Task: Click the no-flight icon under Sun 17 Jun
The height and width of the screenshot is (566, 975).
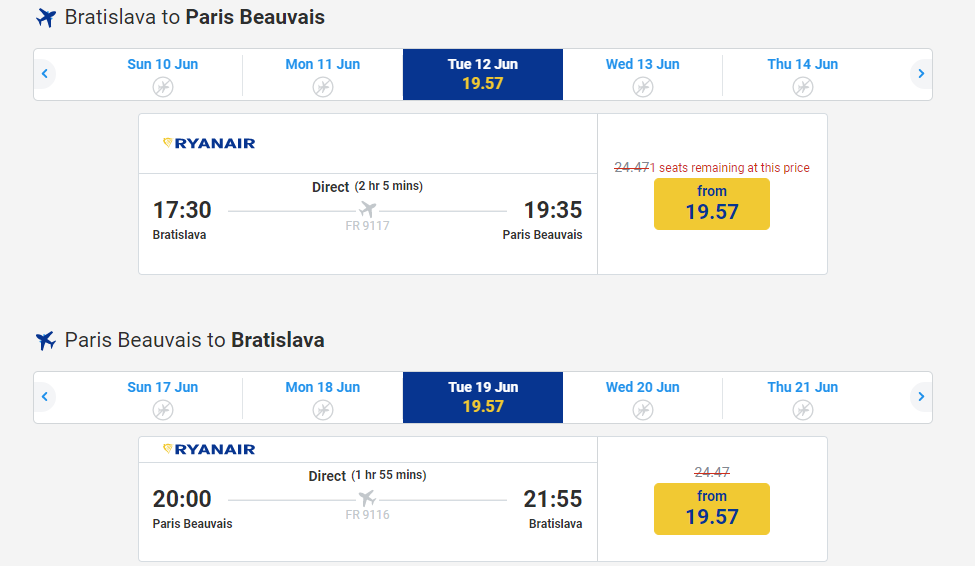Action: 162,410
